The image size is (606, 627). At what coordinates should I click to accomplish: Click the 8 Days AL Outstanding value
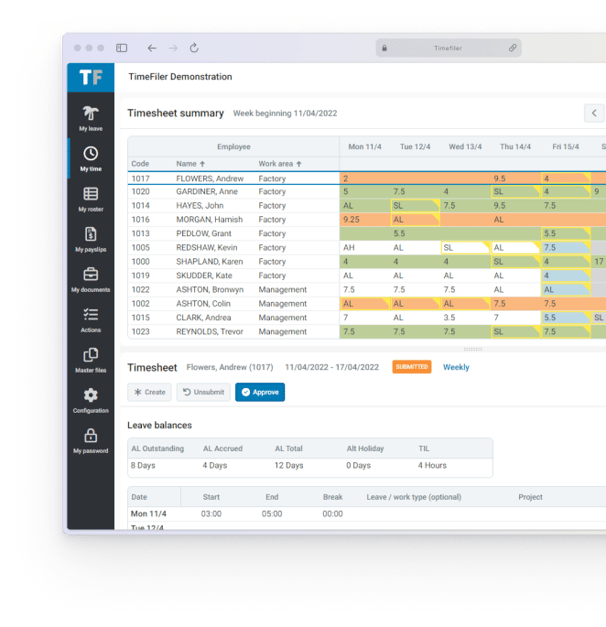(143, 465)
